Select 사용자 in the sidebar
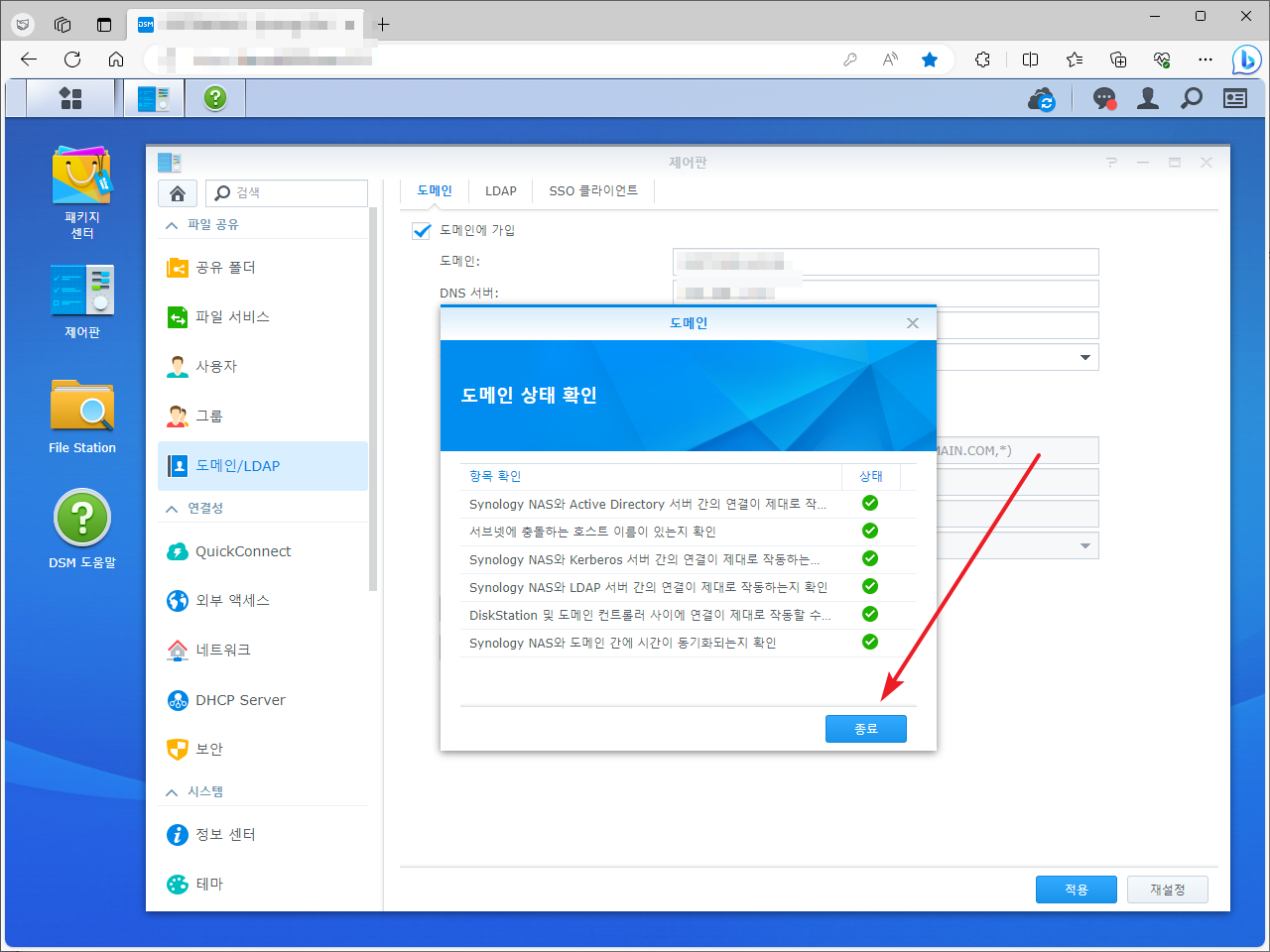Viewport: 1270px width, 952px height. (263, 367)
